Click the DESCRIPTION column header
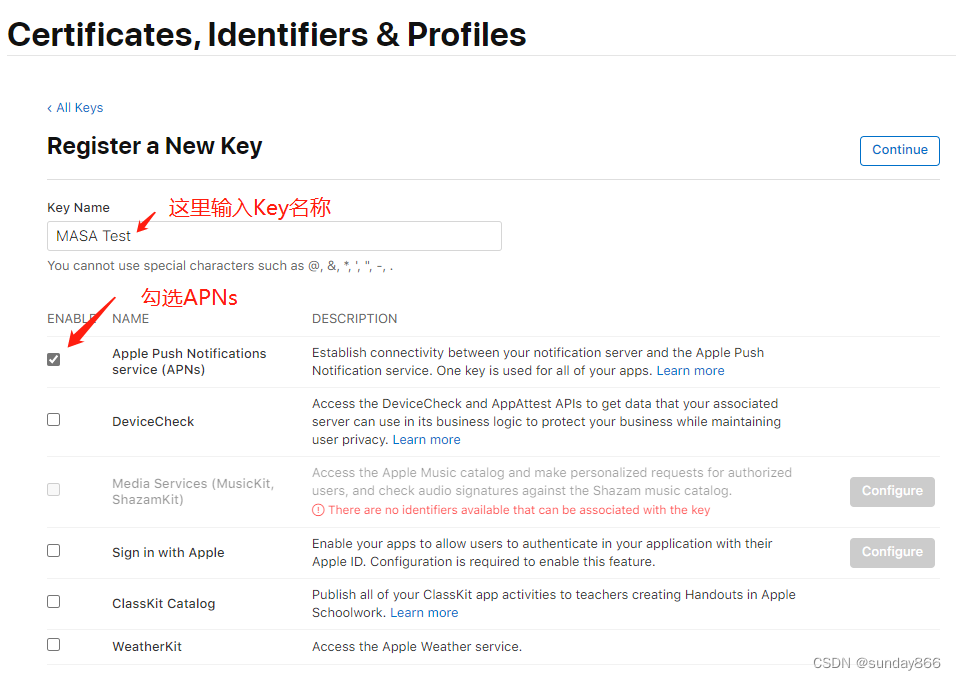Viewport: 956px width, 680px height. click(x=354, y=319)
